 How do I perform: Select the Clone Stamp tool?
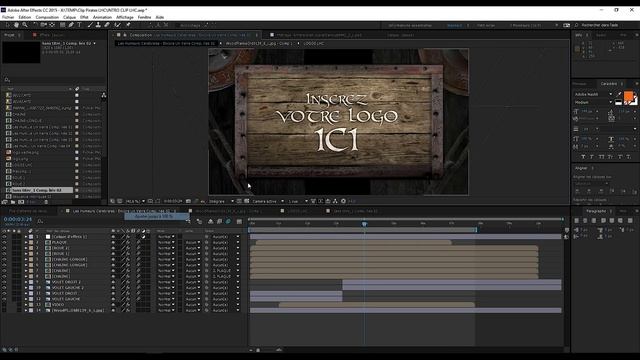pyautogui.click(x=98, y=25)
